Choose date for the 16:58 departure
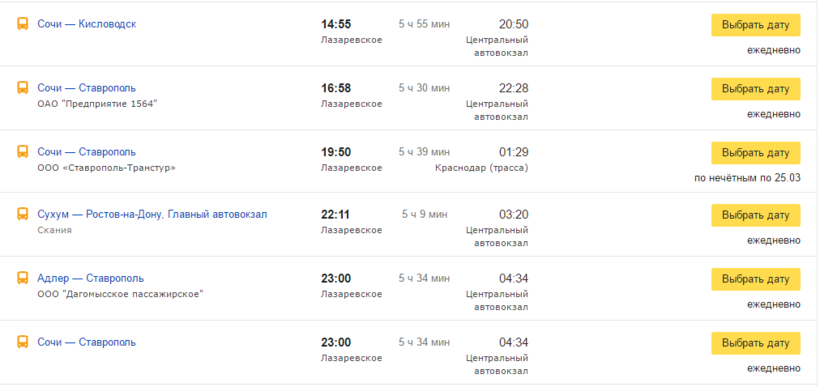Screen dimensions: 820x387 point(756,89)
